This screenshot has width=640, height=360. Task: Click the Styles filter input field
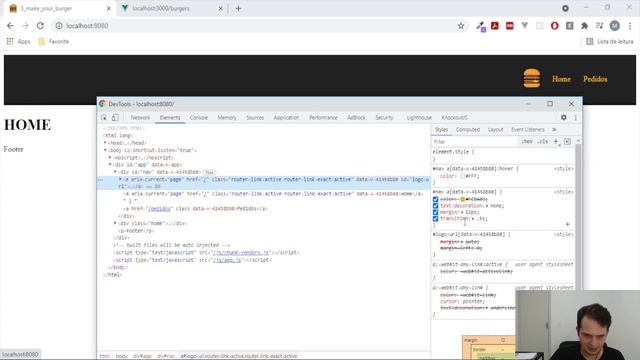tap(476, 141)
